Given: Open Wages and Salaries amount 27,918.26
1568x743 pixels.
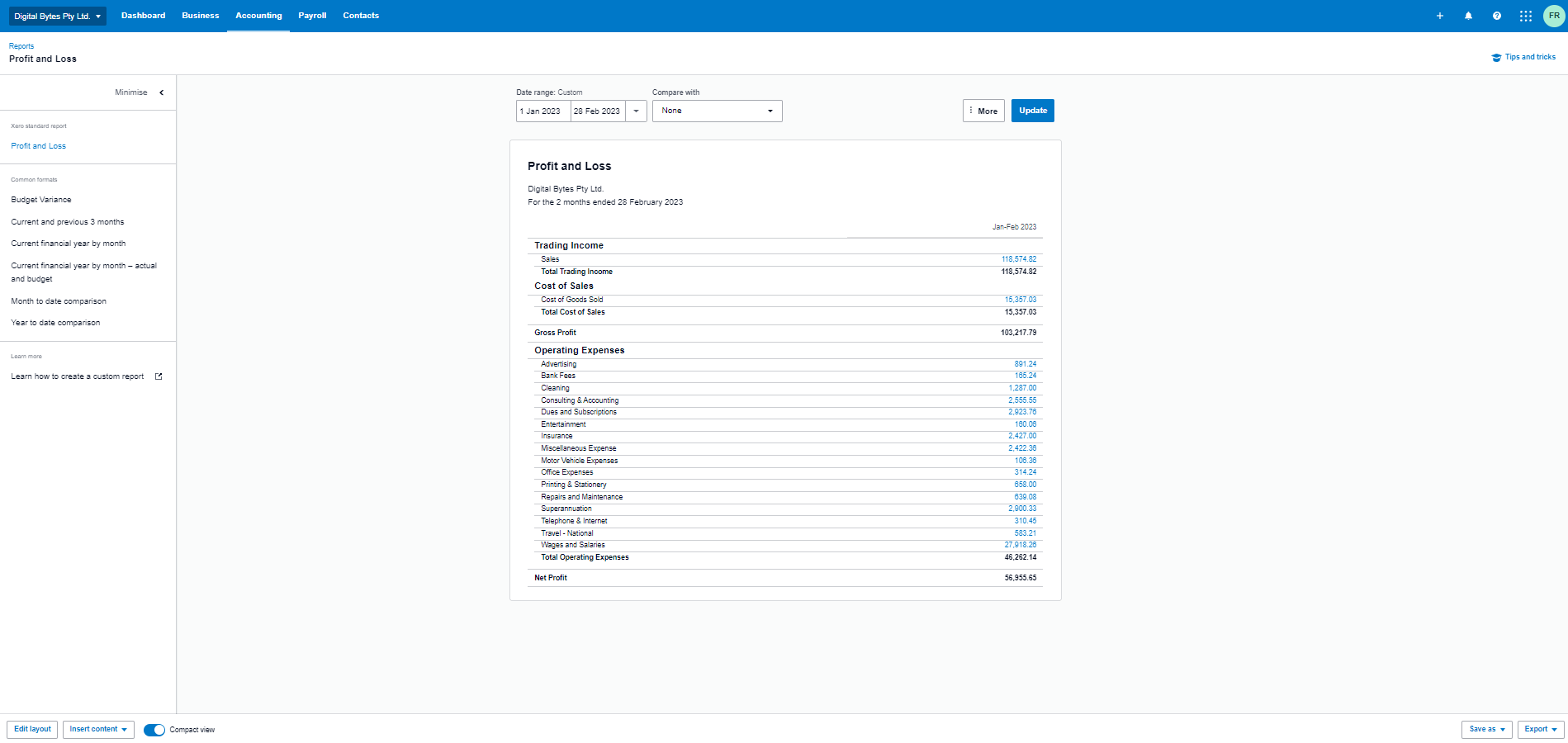Looking at the screenshot, I should (1021, 545).
